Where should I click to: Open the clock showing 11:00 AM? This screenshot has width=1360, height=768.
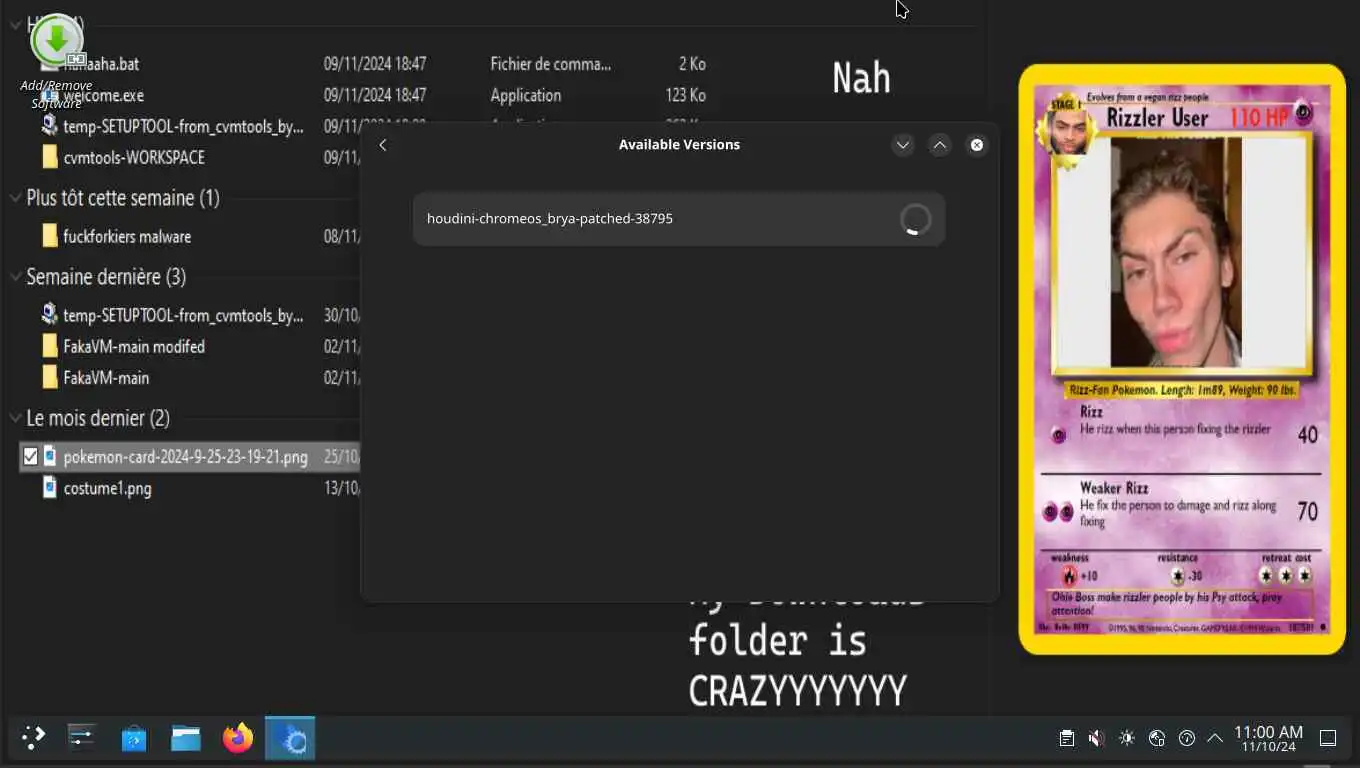click(1268, 739)
